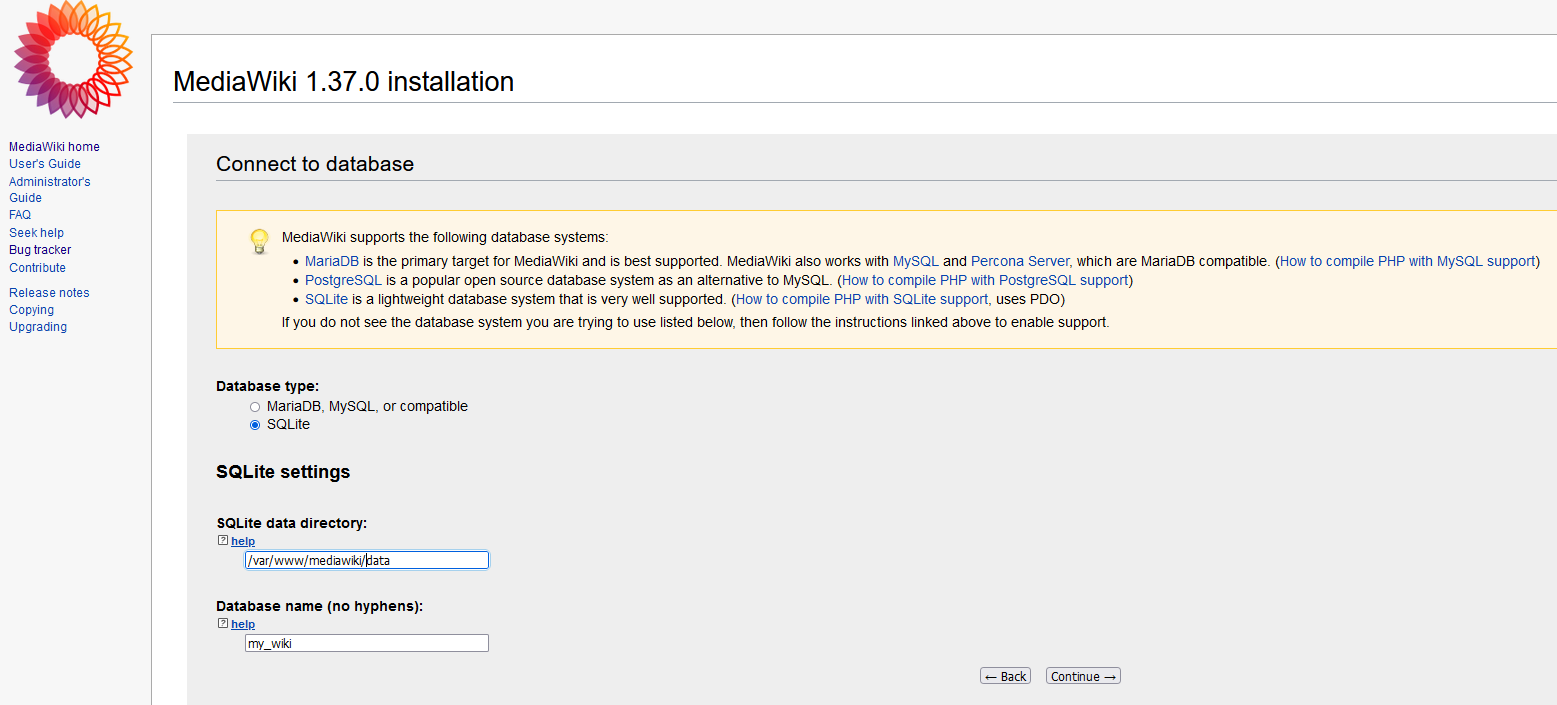The width and height of the screenshot is (1557, 705).
Task: Click the SQLite data directory field
Action: coord(366,561)
